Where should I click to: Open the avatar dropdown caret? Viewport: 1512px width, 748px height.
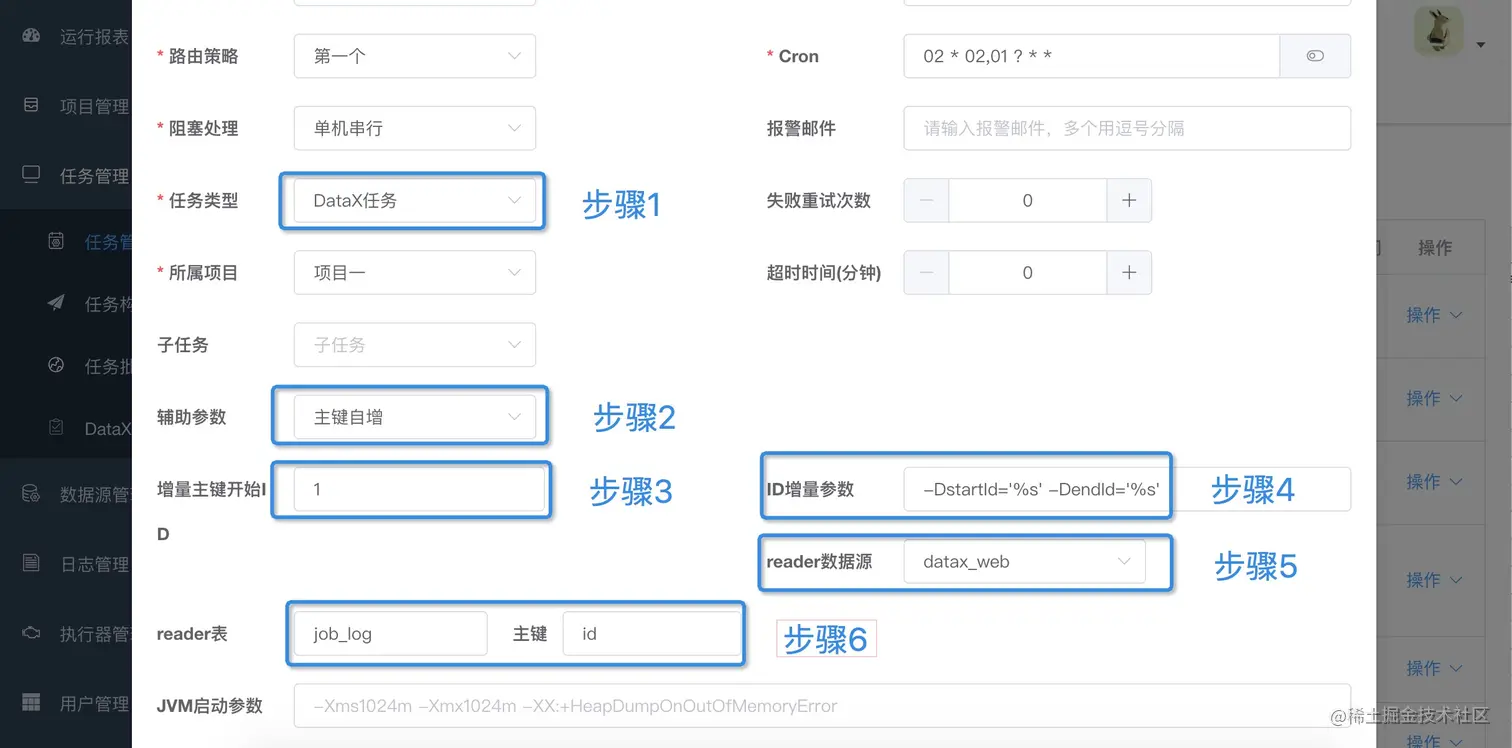tap(1480, 45)
